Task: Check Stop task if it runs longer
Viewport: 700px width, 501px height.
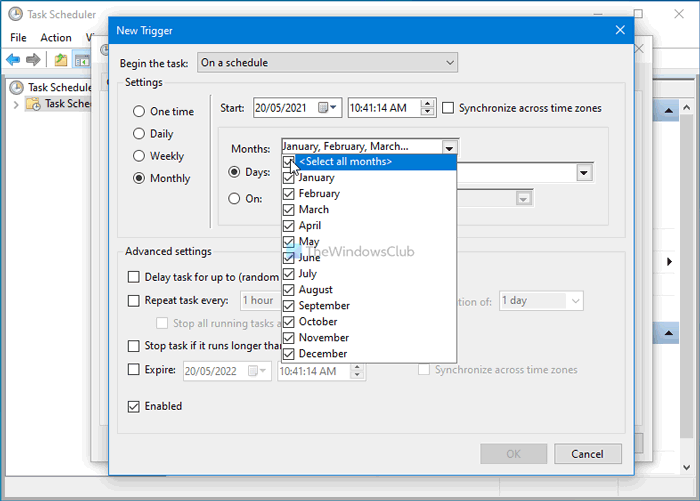Action: (x=133, y=346)
